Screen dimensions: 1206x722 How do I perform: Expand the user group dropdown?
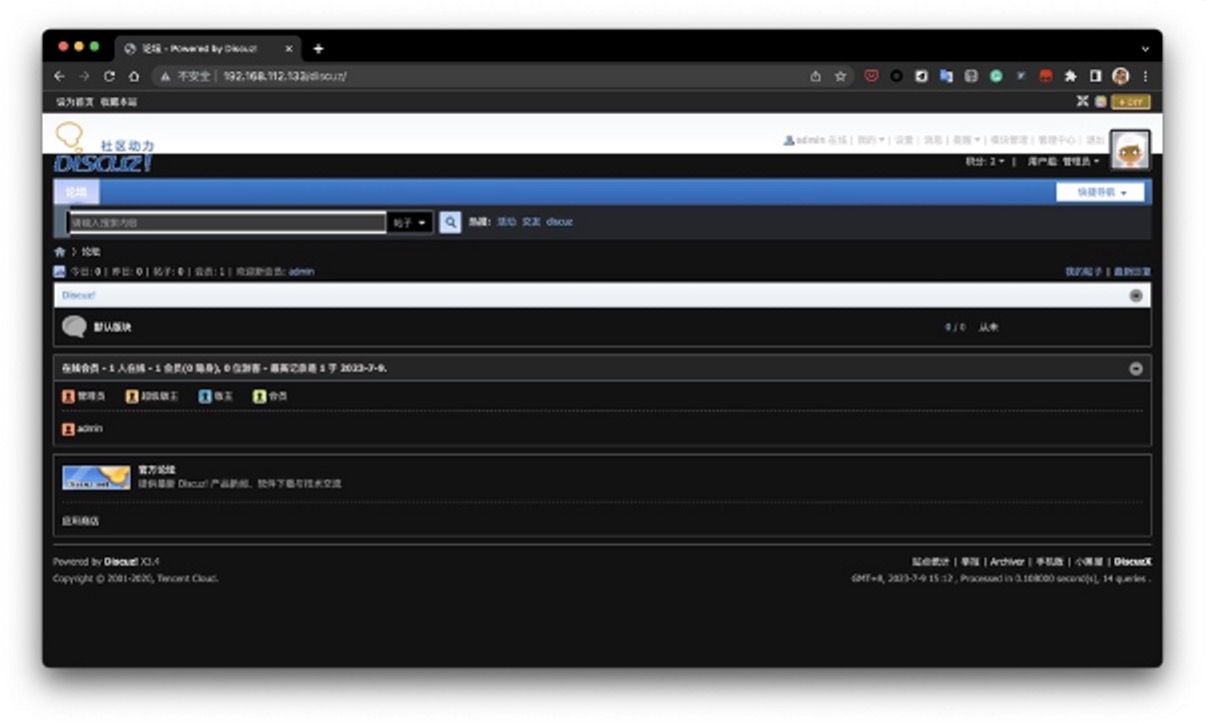click(1063, 161)
